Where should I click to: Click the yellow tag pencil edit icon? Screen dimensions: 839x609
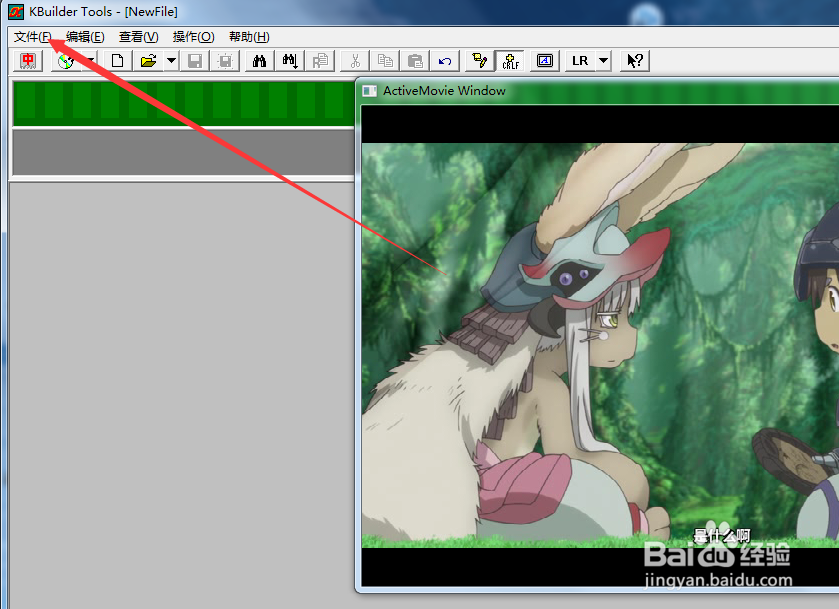(480, 61)
